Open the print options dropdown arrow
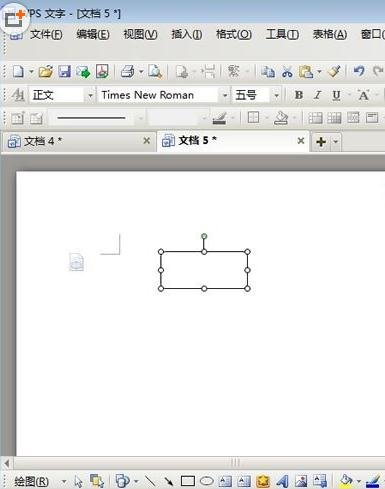The height and width of the screenshot is (489, 385). click(141, 71)
